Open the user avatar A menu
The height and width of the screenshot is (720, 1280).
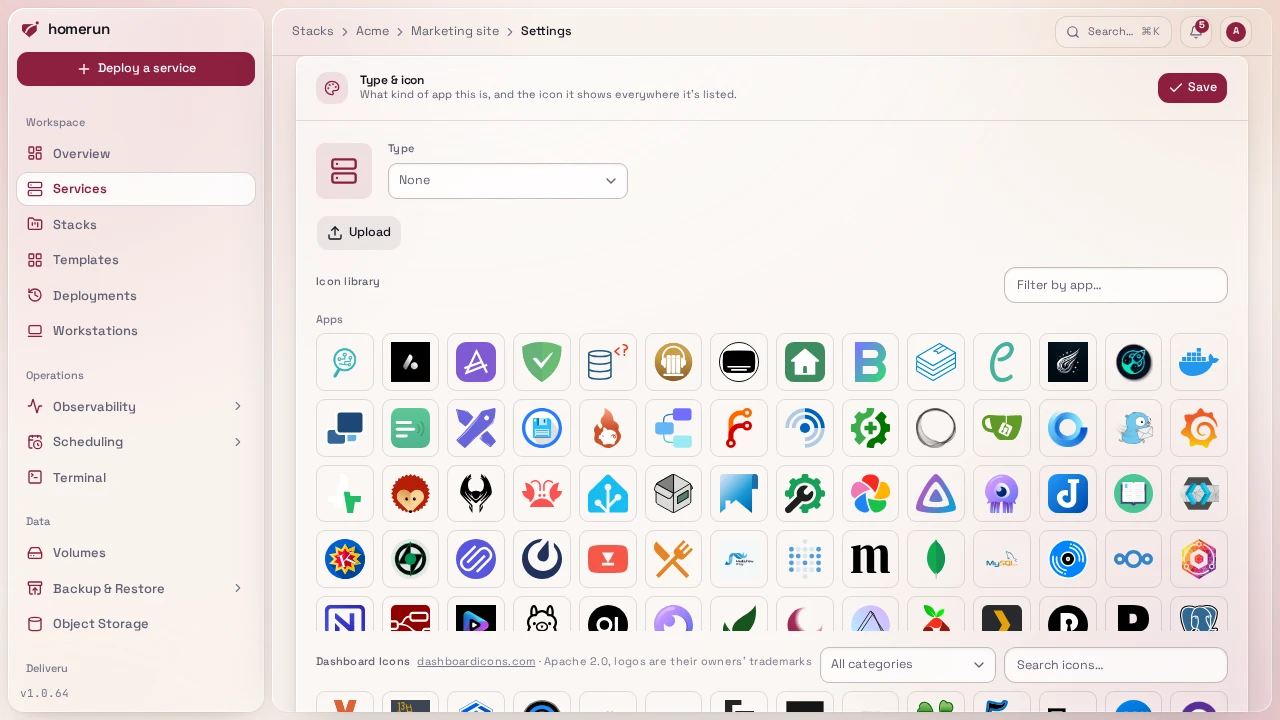pos(1236,32)
